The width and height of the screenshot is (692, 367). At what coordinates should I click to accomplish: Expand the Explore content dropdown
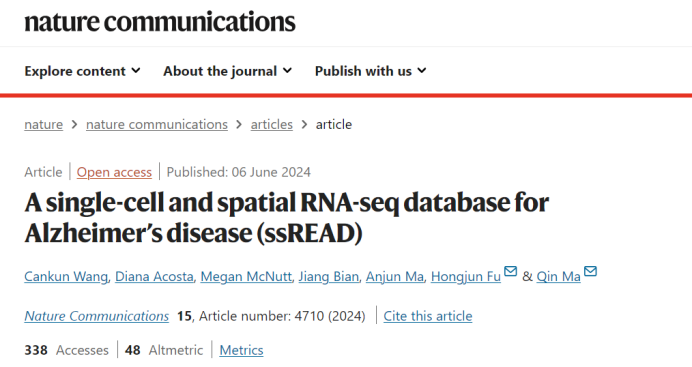click(x=83, y=71)
